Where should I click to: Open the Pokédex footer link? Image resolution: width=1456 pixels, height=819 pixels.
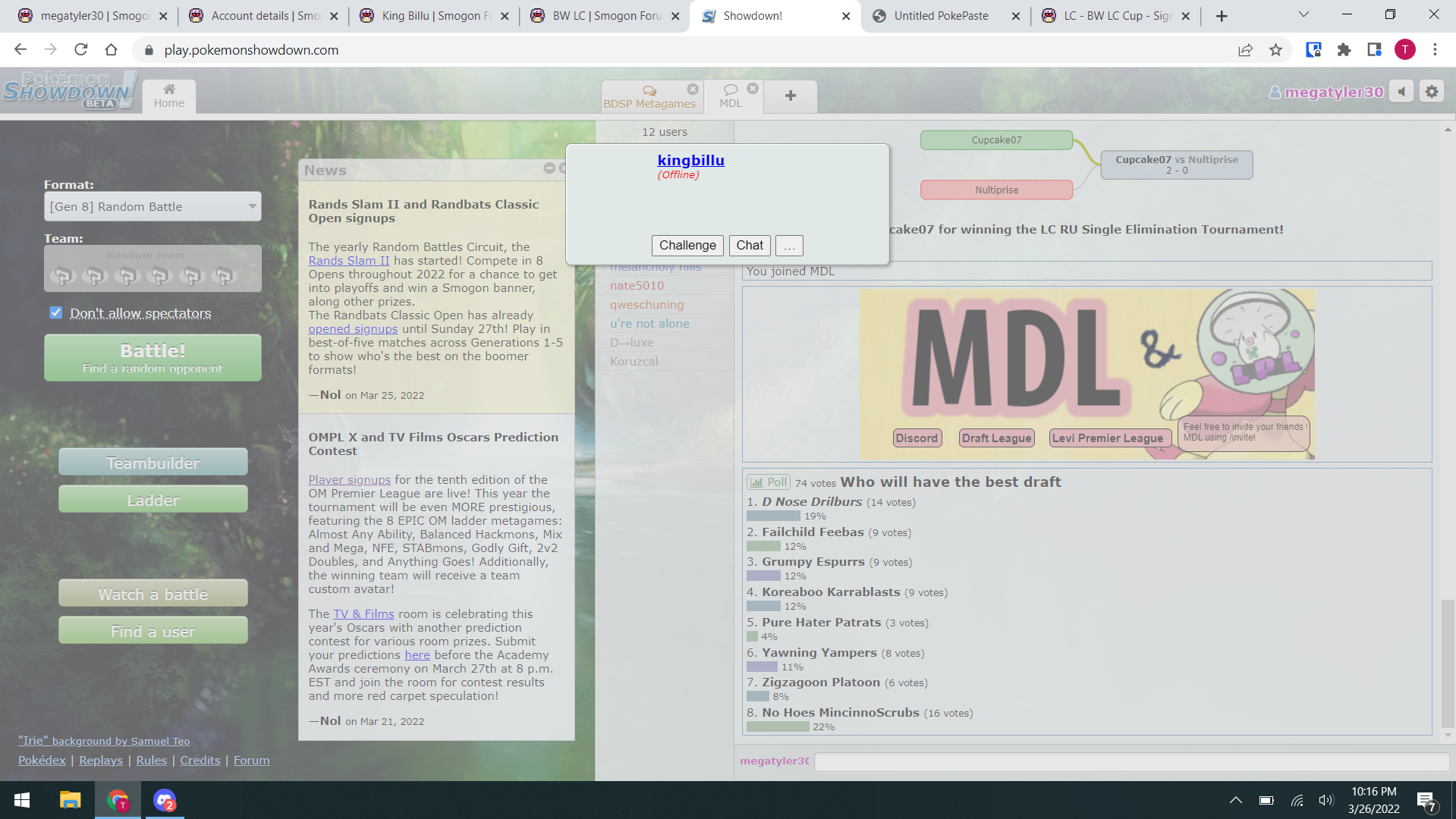click(x=42, y=761)
